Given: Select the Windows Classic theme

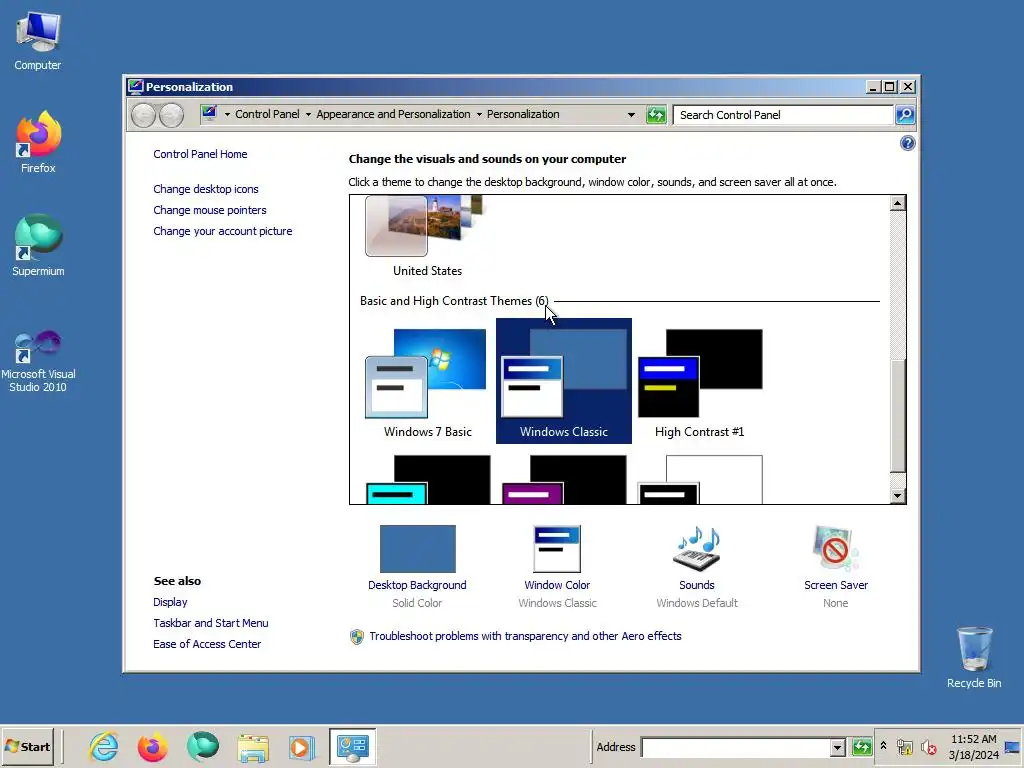Looking at the screenshot, I should click(564, 381).
